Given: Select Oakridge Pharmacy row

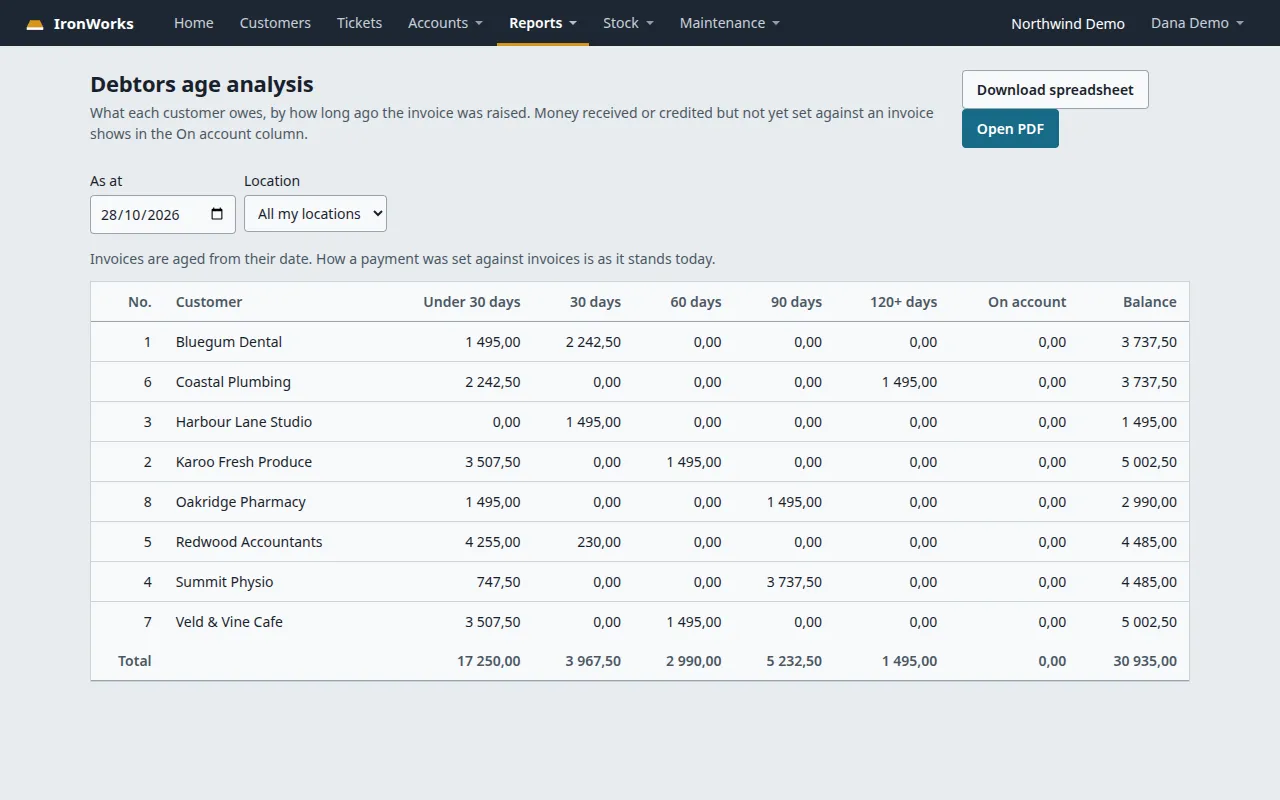Looking at the screenshot, I should tap(640, 502).
